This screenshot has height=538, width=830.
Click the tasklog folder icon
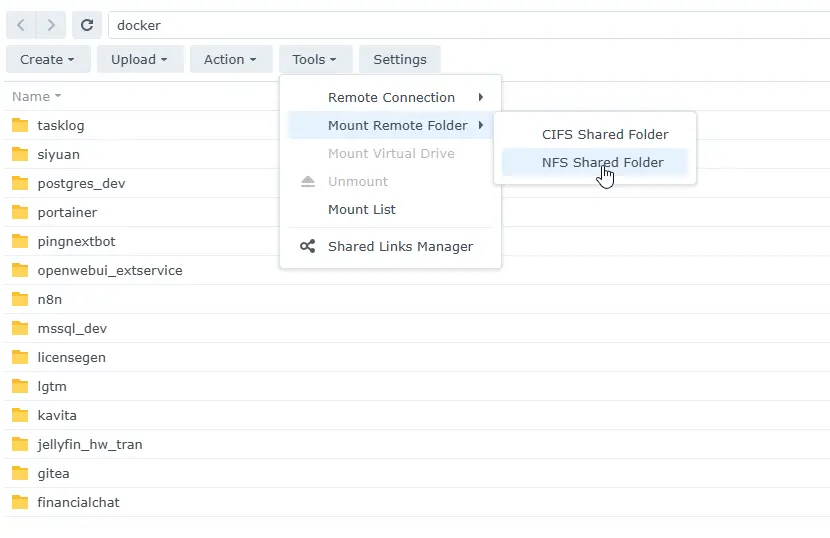tap(20, 125)
